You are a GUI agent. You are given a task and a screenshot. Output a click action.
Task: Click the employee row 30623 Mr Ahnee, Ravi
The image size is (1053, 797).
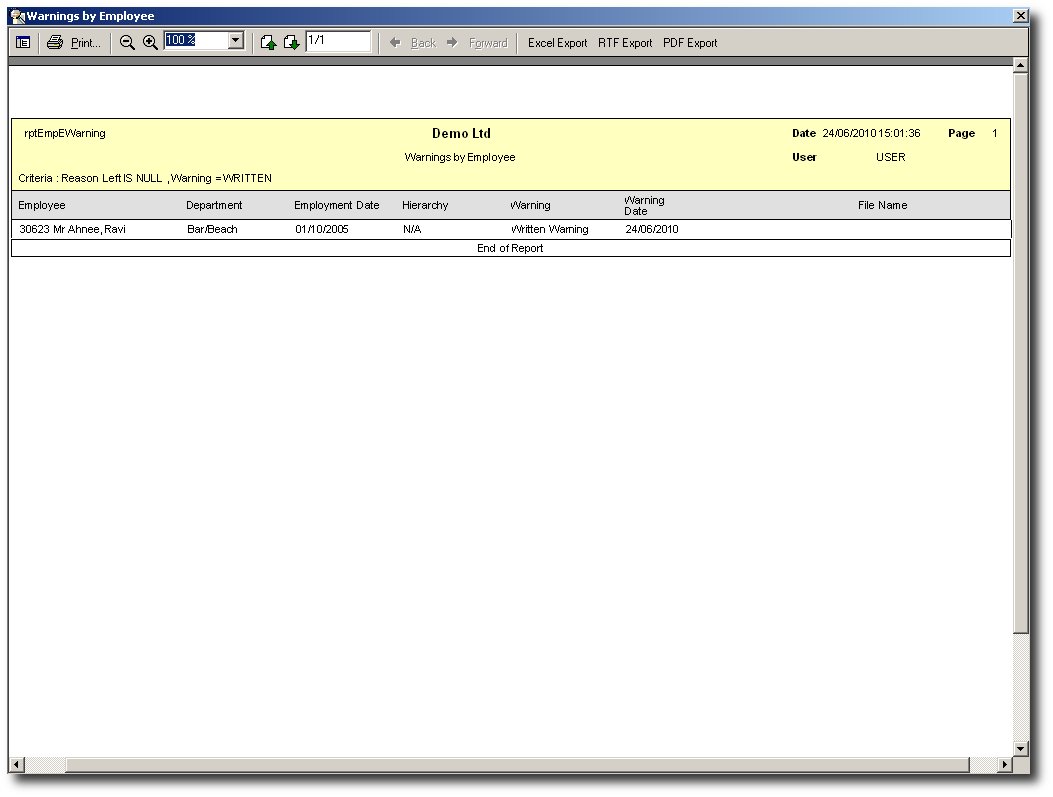click(73, 229)
